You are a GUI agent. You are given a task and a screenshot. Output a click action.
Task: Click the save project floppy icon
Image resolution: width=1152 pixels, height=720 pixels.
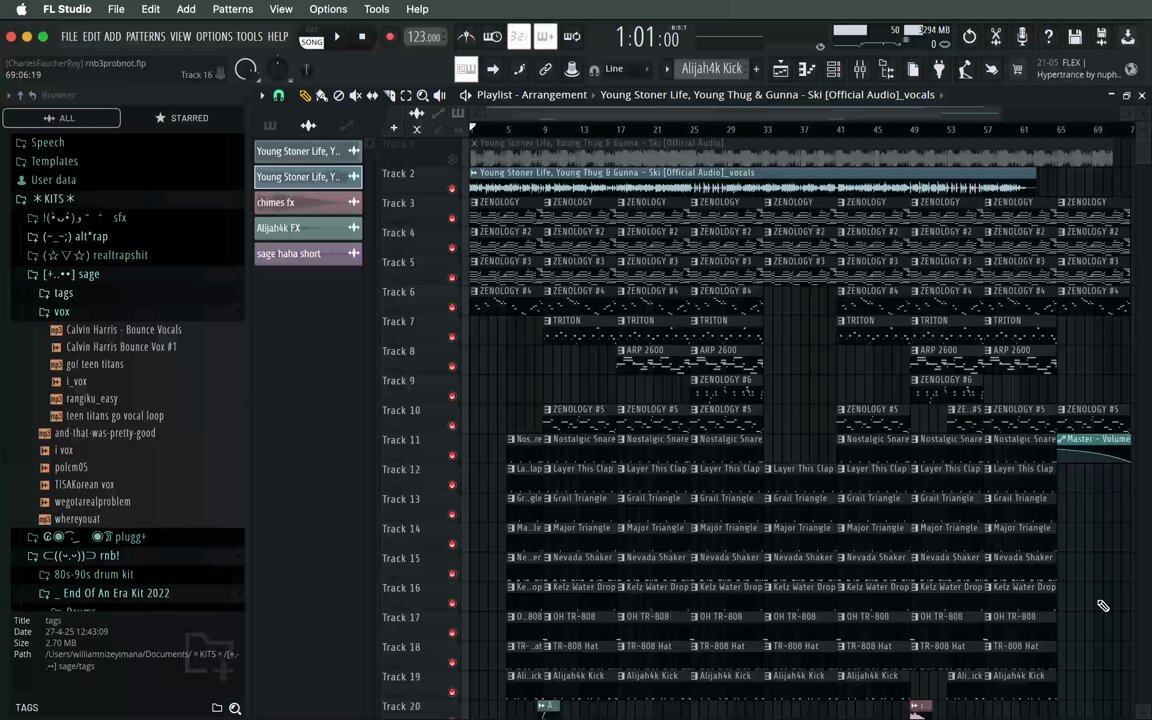point(1075,37)
